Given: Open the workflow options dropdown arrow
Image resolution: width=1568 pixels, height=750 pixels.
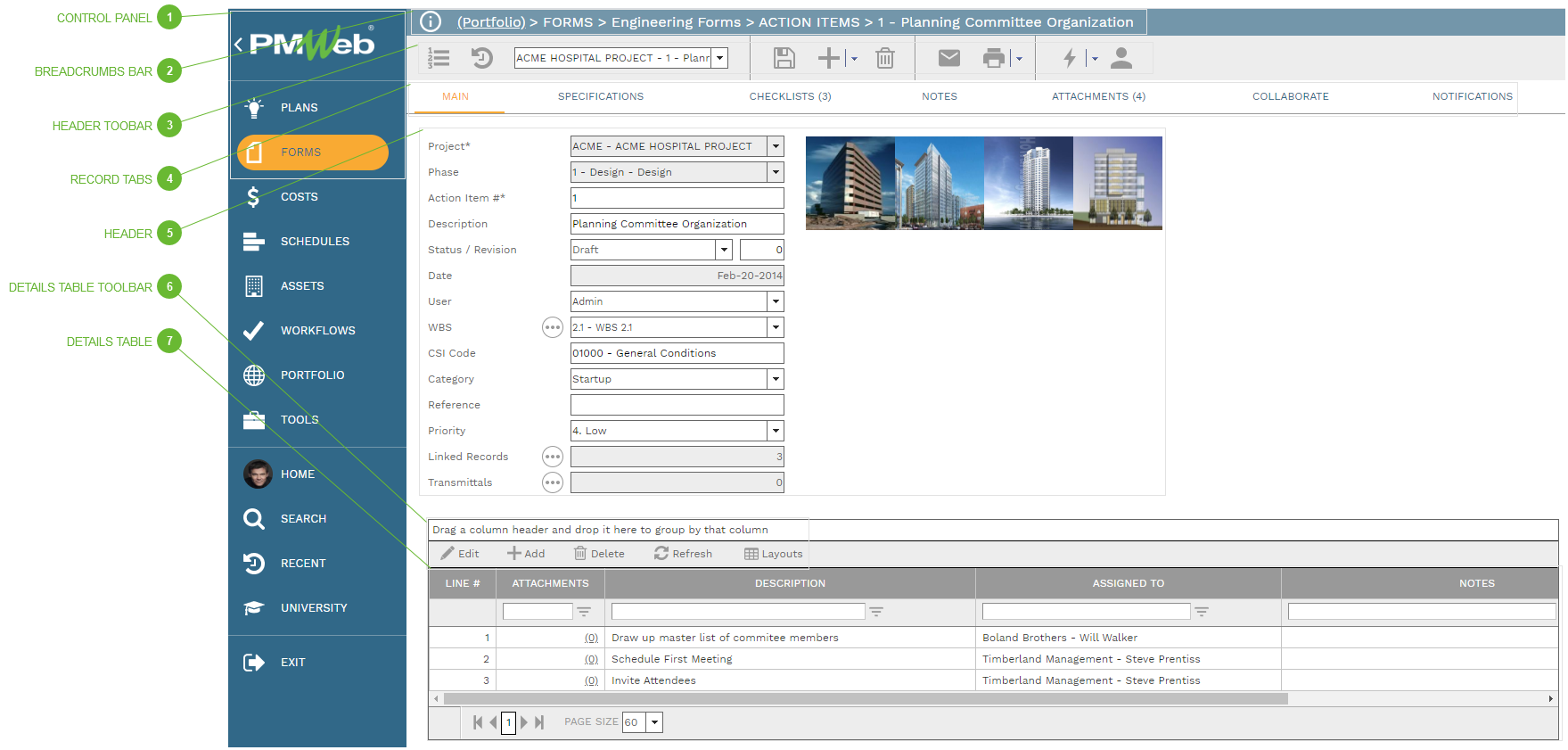Looking at the screenshot, I should [1095, 59].
